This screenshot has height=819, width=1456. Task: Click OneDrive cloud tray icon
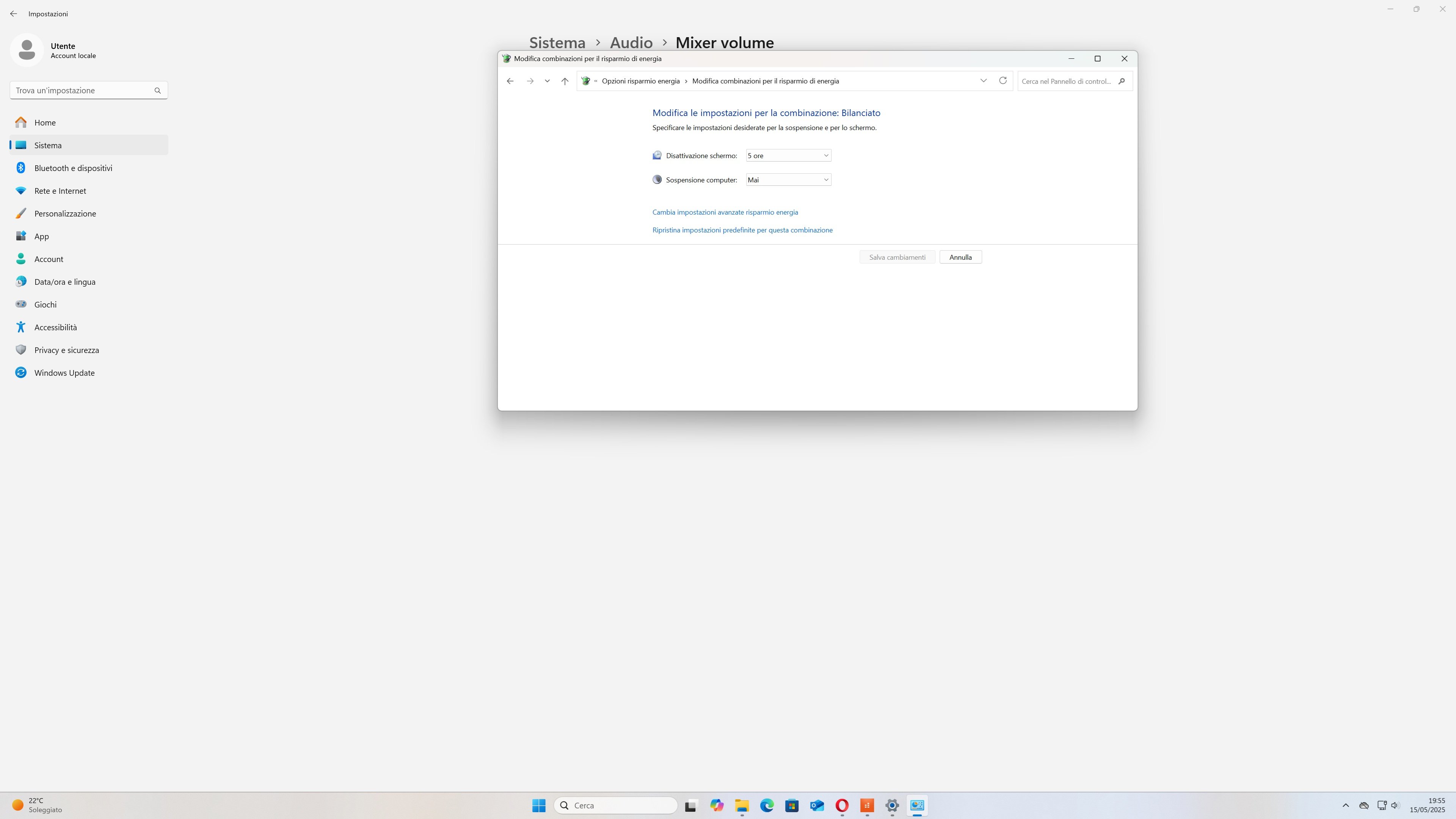coord(1363,805)
